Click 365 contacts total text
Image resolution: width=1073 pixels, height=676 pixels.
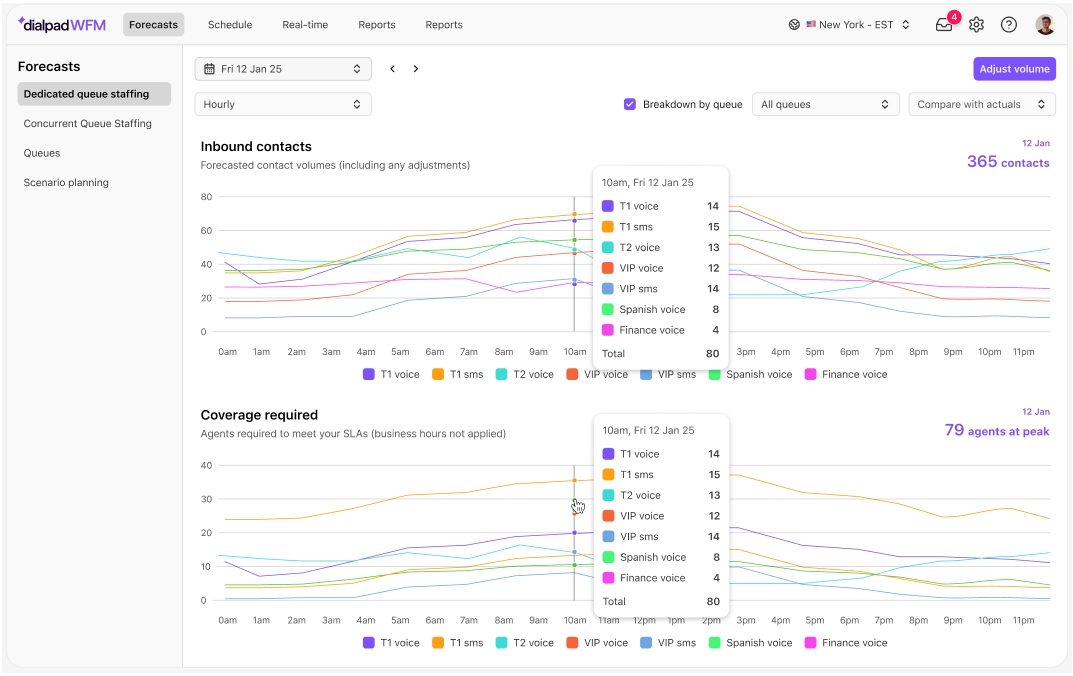(x=1008, y=162)
